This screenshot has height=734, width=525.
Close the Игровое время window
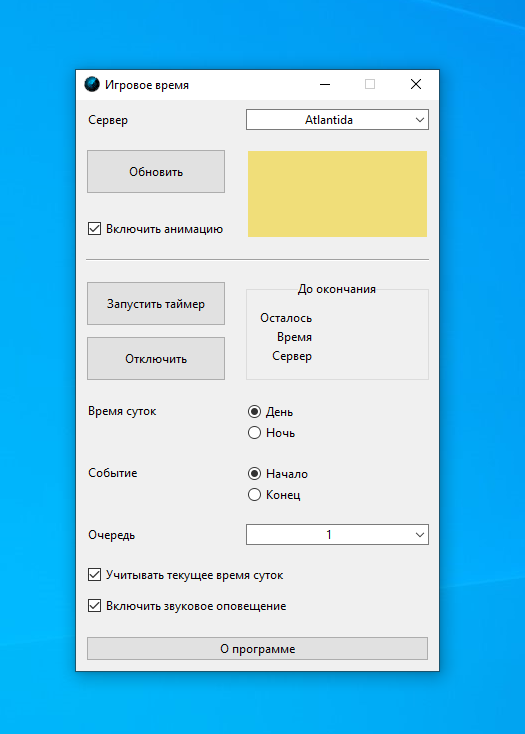coord(416,85)
